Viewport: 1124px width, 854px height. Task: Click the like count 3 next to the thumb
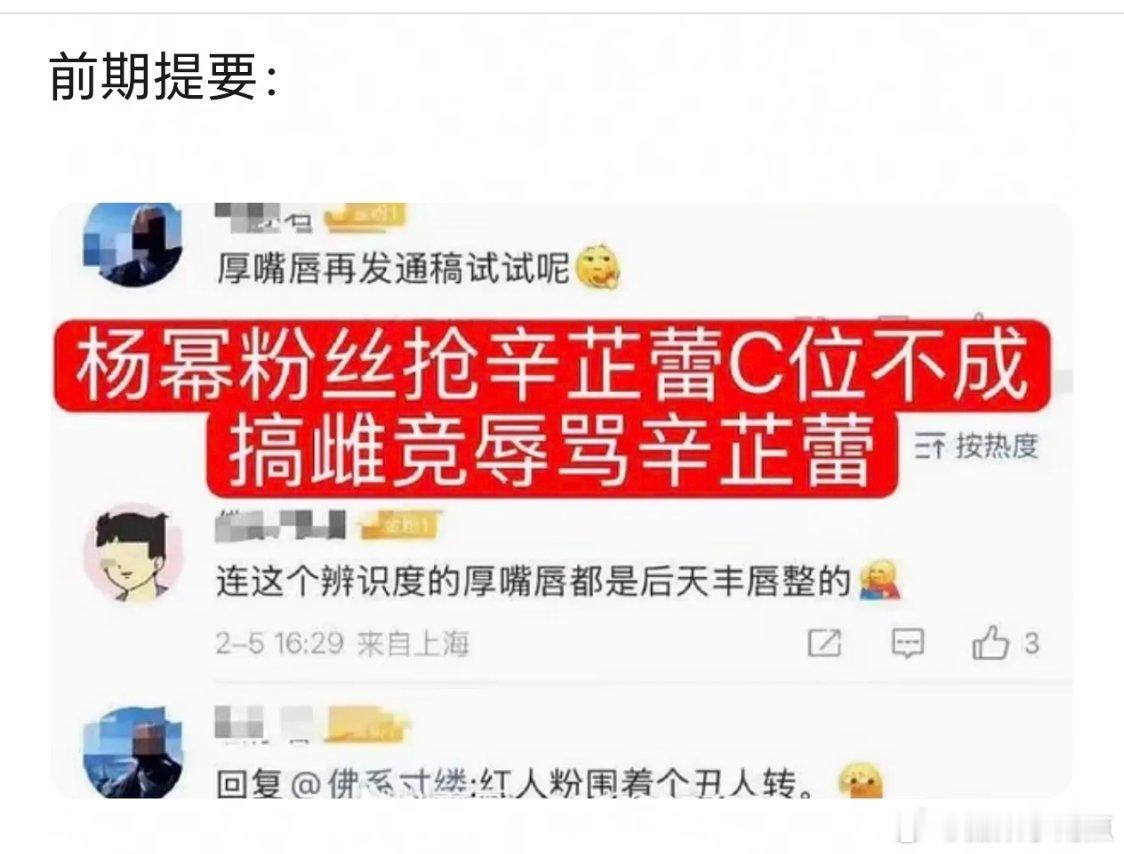1031,643
